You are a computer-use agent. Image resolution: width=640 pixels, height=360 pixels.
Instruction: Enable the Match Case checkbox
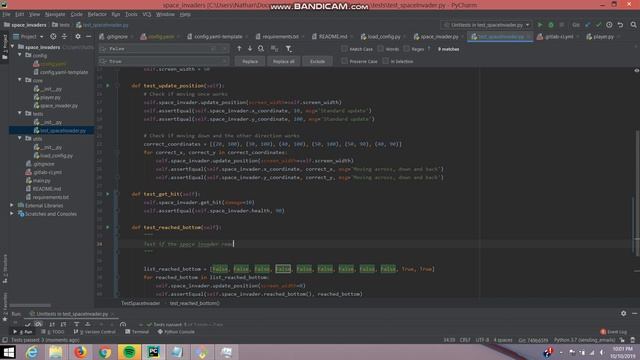click(344, 49)
